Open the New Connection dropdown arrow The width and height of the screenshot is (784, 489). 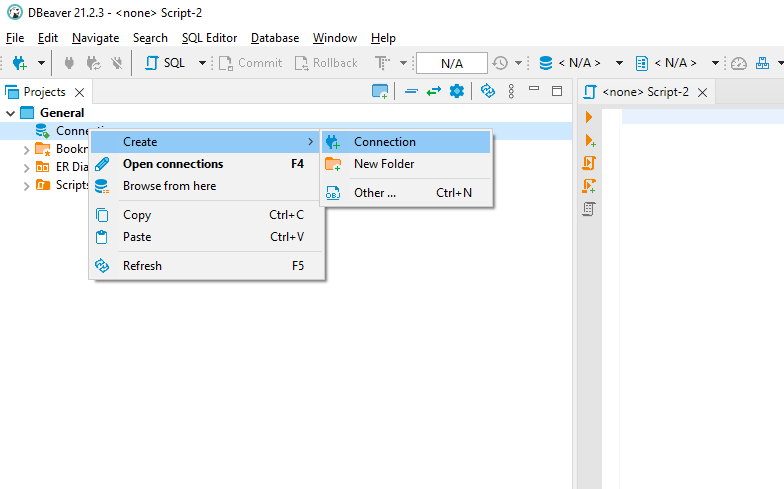tap(42, 63)
